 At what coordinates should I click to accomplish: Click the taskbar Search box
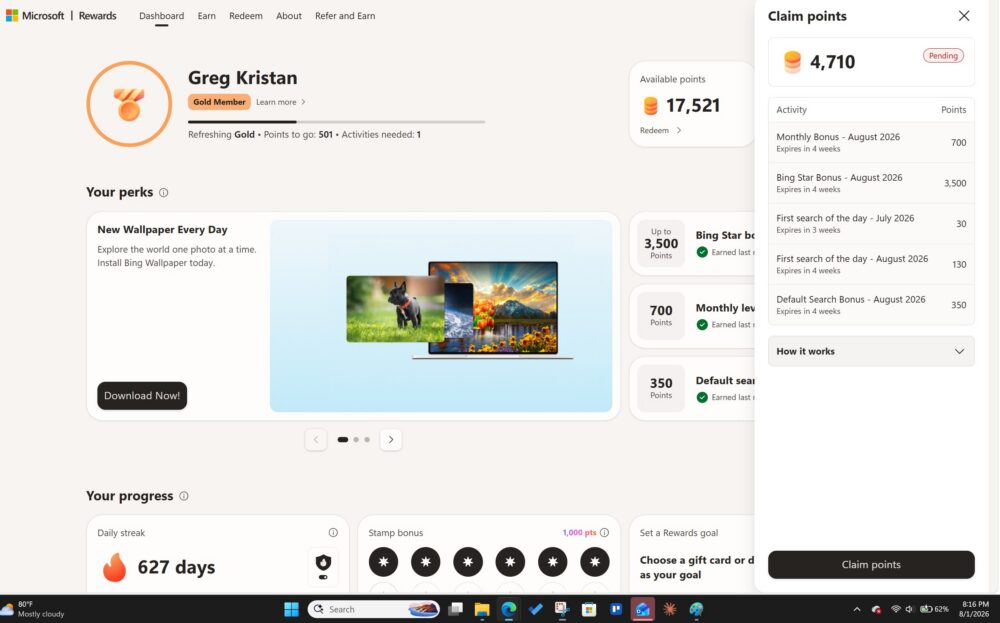(374, 609)
